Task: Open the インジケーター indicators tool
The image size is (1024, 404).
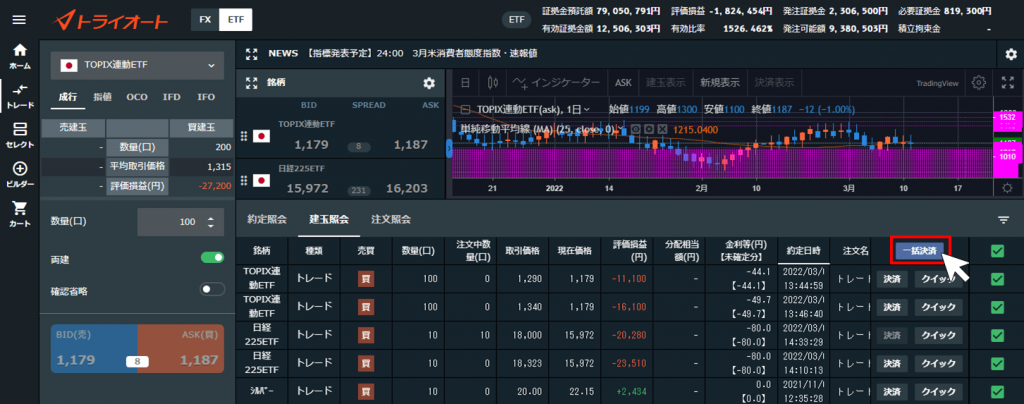Action: [555, 83]
